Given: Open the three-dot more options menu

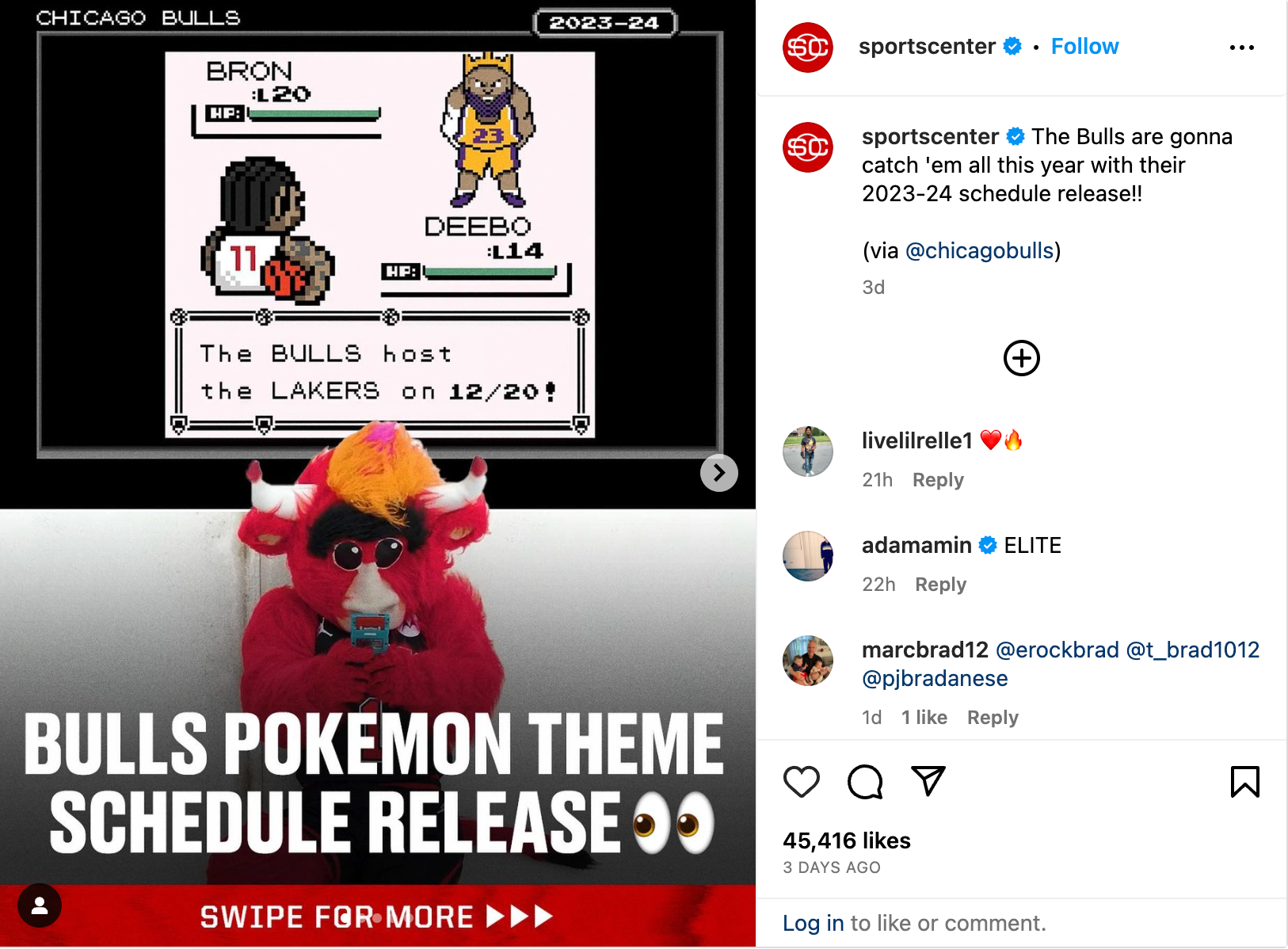Looking at the screenshot, I should coord(1241,48).
